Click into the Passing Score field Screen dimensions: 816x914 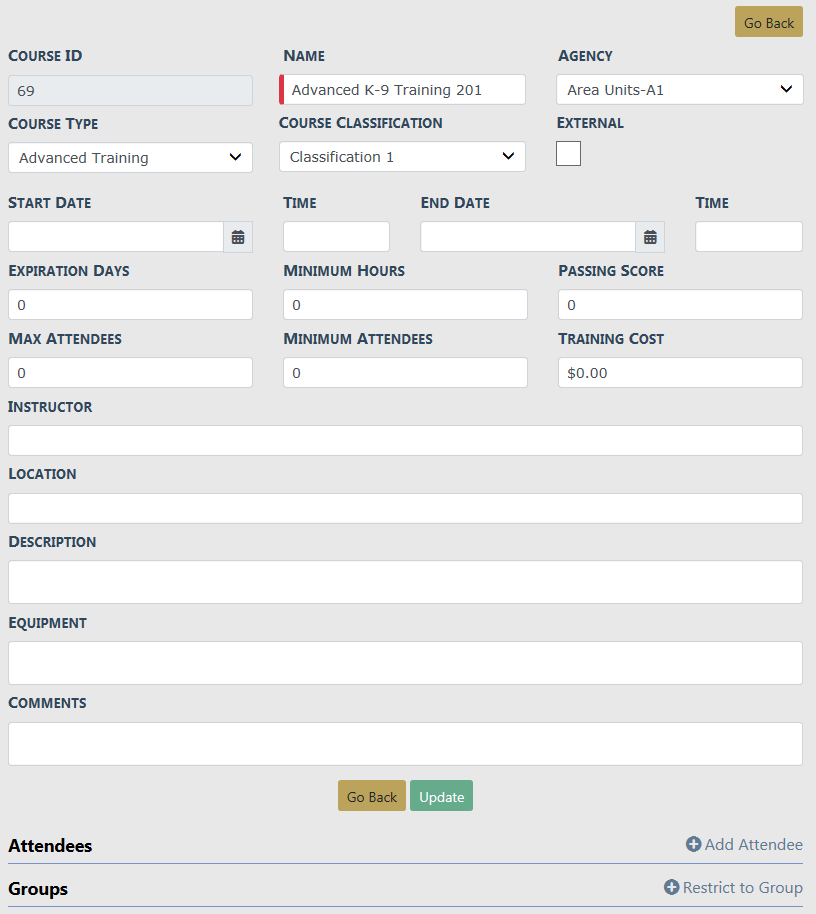pos(679,305)
